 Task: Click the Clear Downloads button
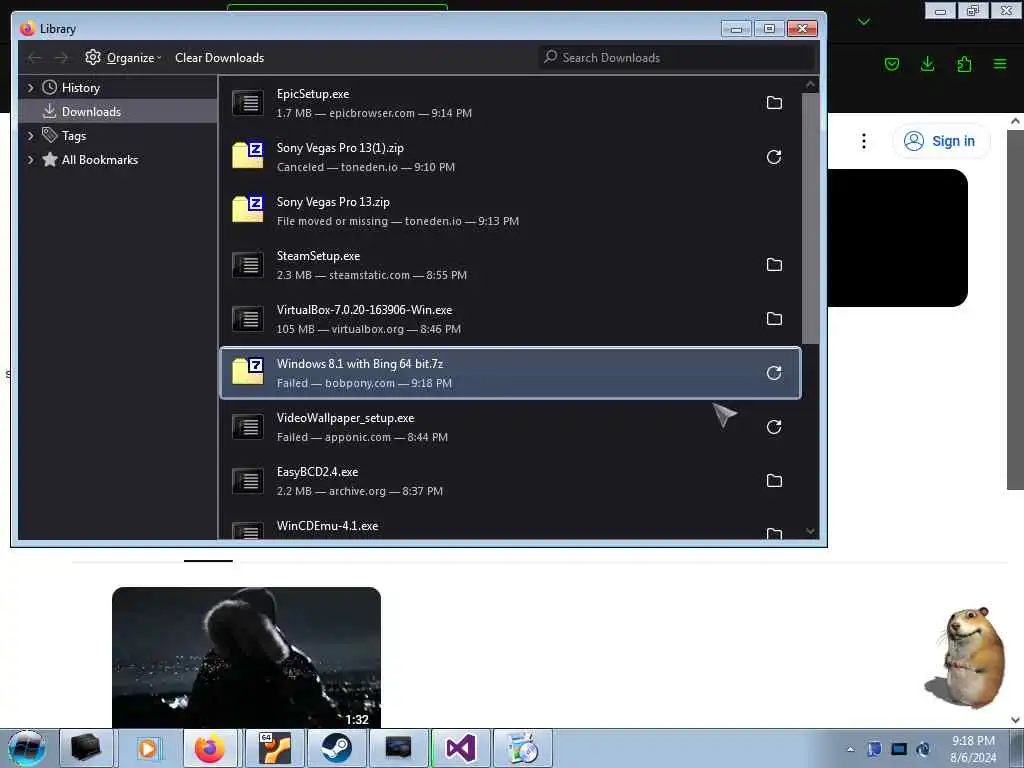tap(219, 58)
